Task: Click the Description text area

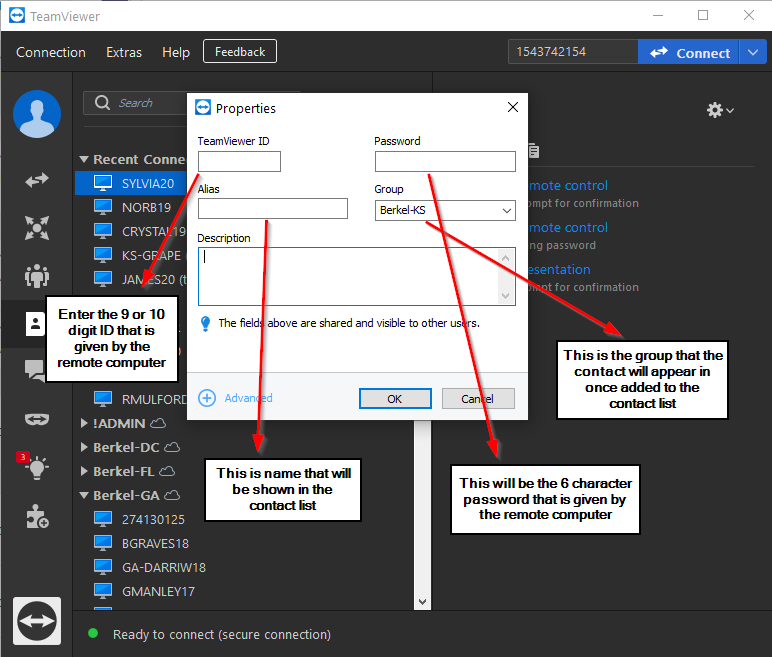Action: coord(356,276)
